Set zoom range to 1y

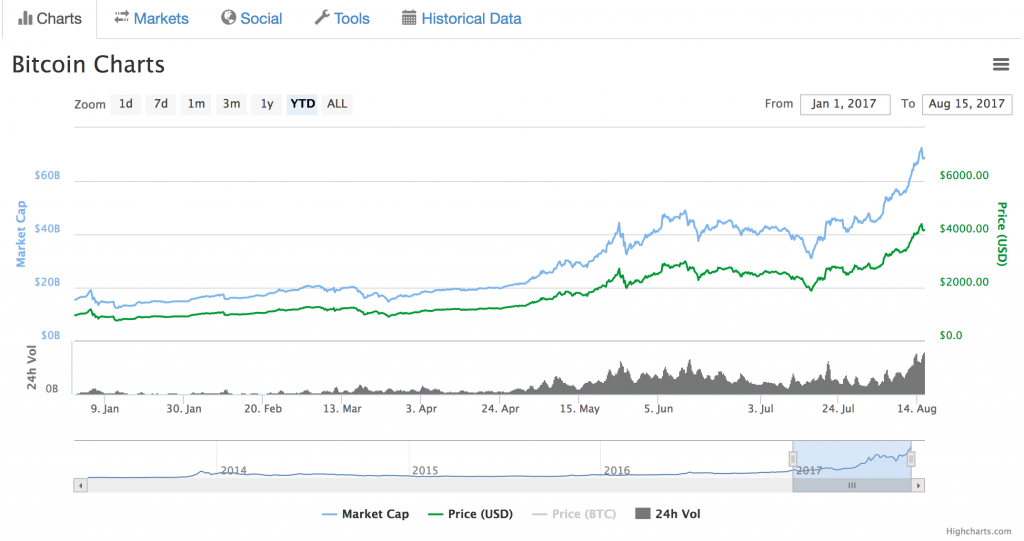click(266, 104)
